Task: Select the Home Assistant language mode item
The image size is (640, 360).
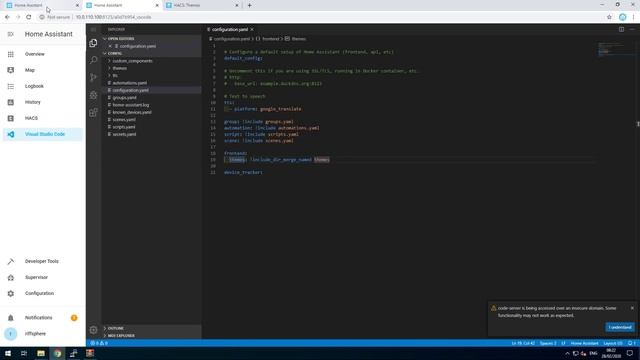Action: [584, 343]
